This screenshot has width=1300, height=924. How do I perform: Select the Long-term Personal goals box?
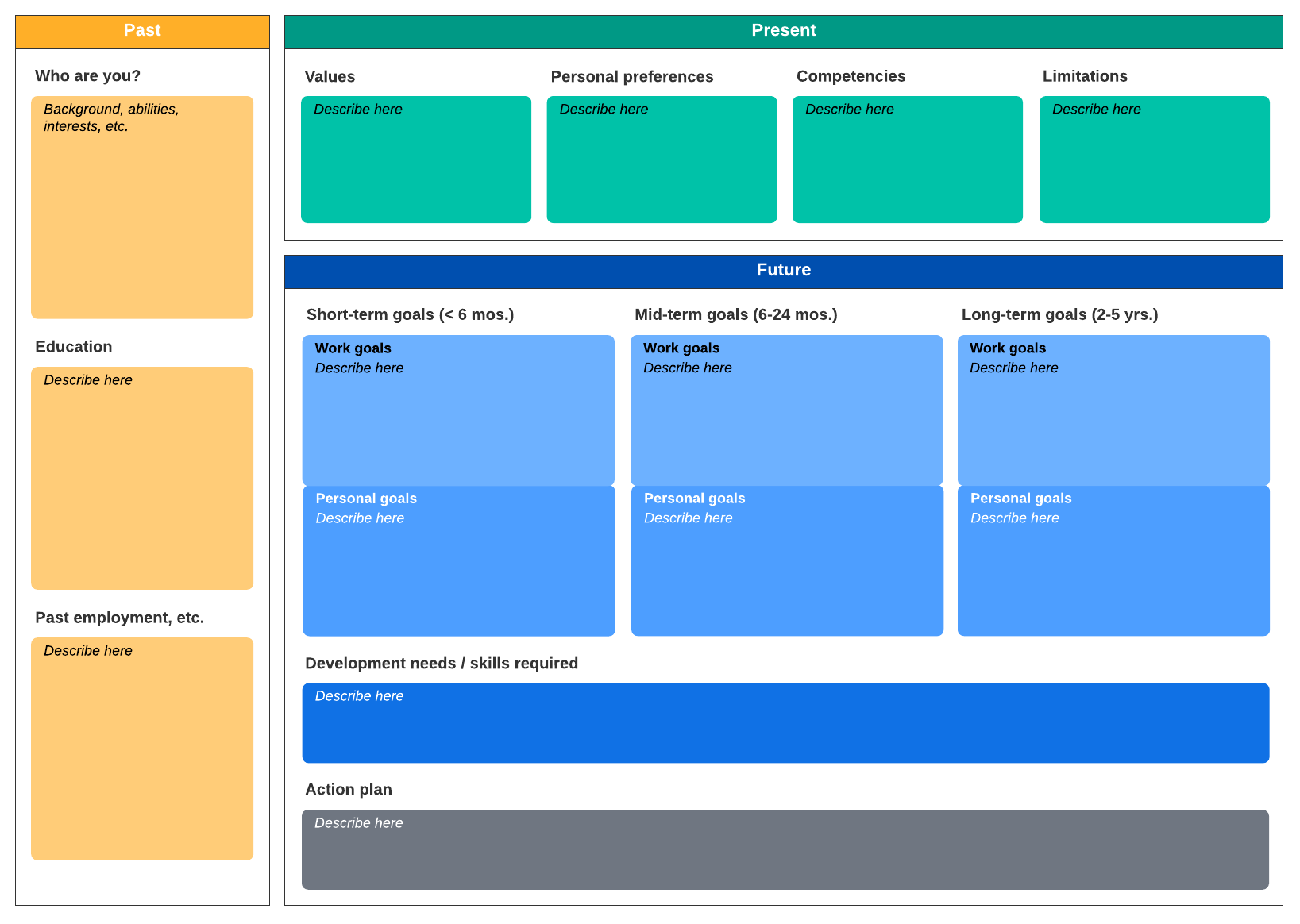pyautogui.click(x=1113, y=560)
